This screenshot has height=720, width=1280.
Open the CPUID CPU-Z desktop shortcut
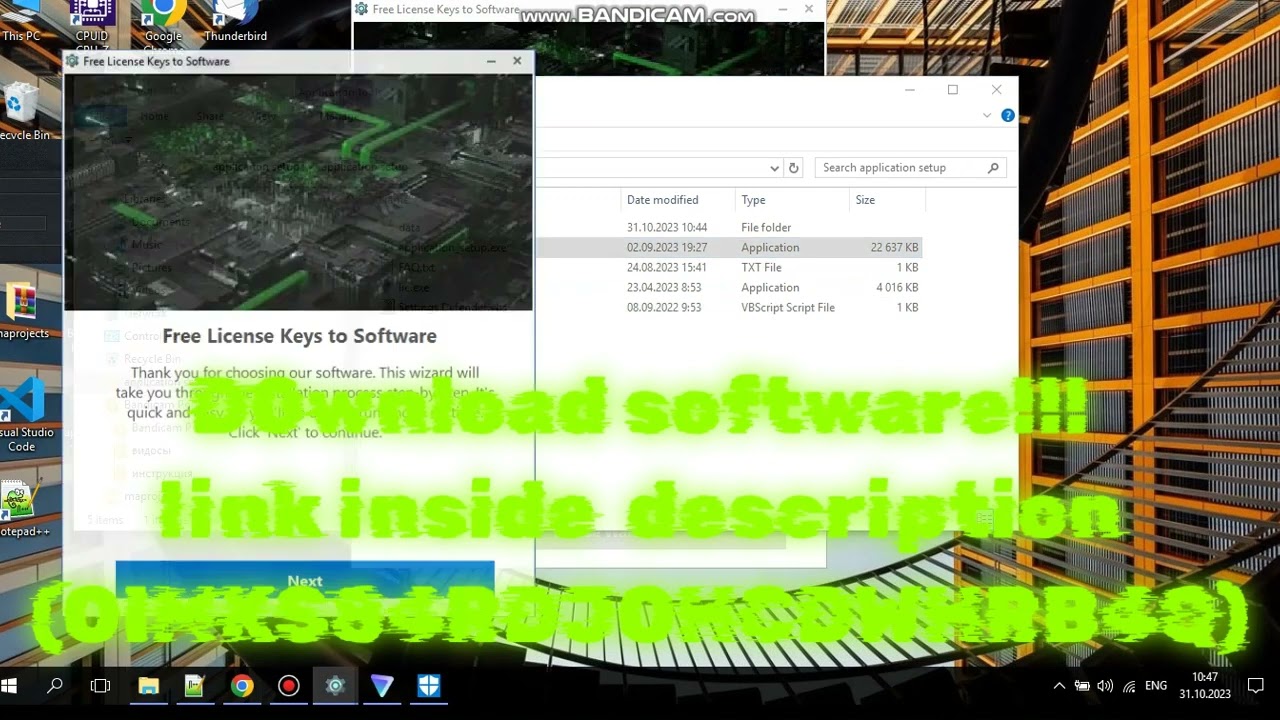92,25
